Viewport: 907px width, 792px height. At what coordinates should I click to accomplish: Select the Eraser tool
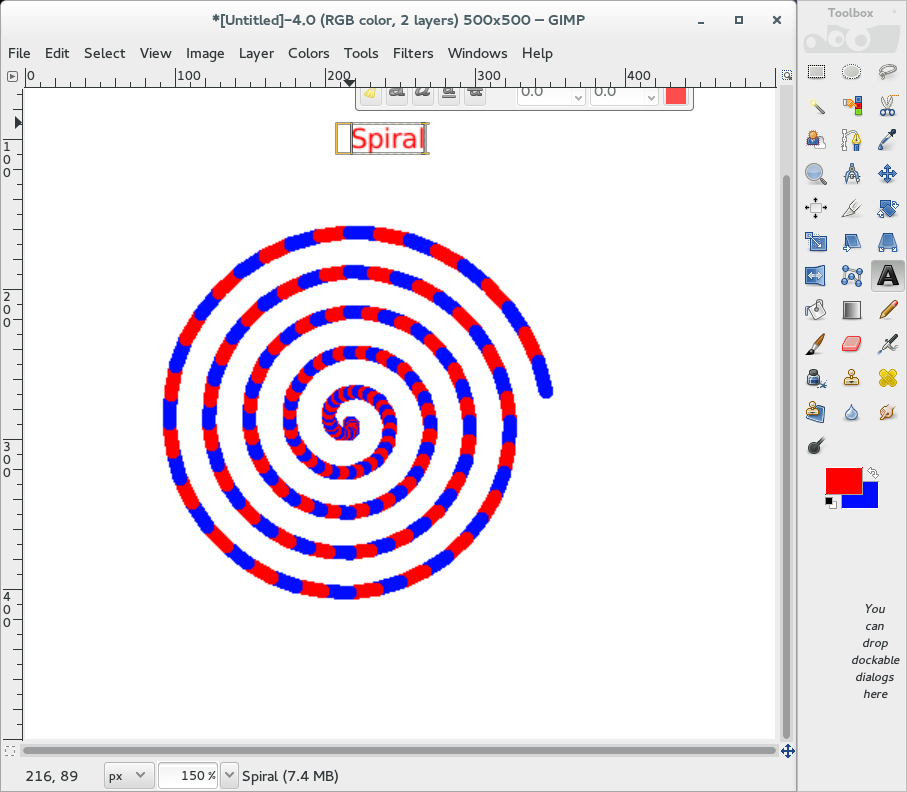click(852, 344)
